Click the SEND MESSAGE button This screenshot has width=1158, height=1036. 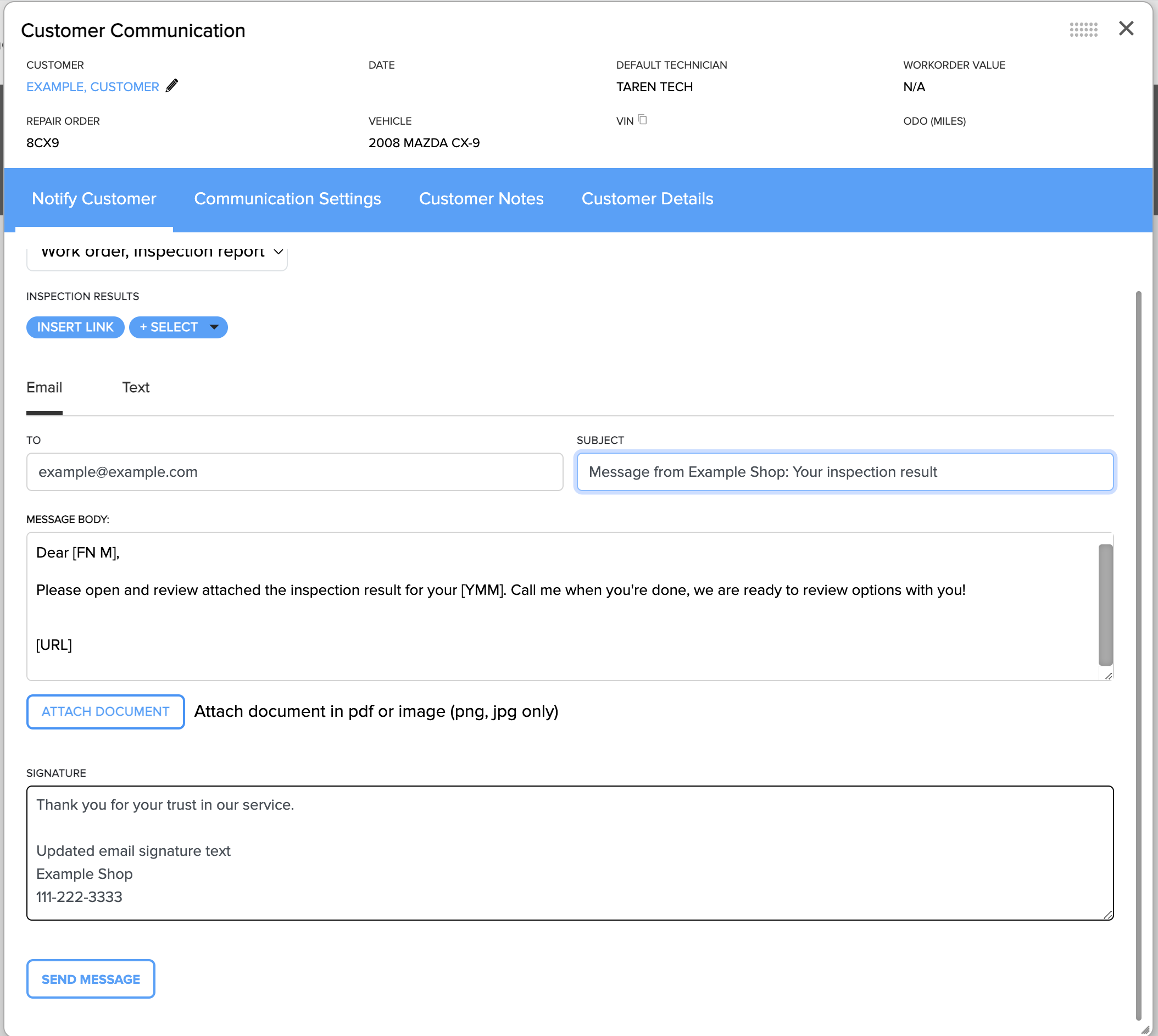91,979
